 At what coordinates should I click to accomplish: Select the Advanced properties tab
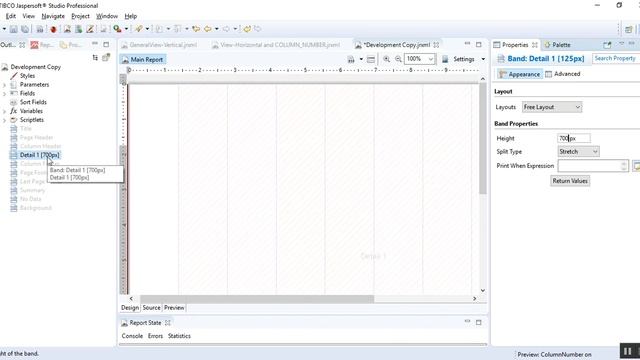pyautogui.click(x=563, y=74)
